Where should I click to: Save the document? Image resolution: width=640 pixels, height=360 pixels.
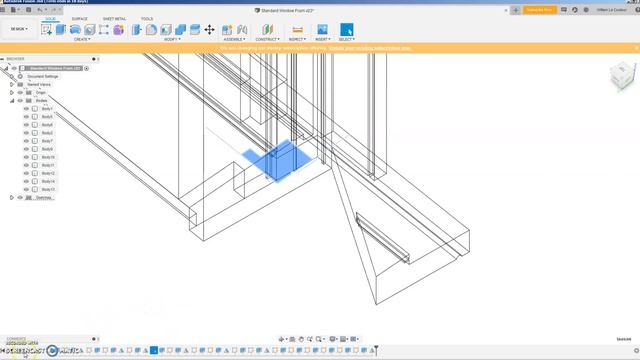pyautogui.click(x=29, y=10)
